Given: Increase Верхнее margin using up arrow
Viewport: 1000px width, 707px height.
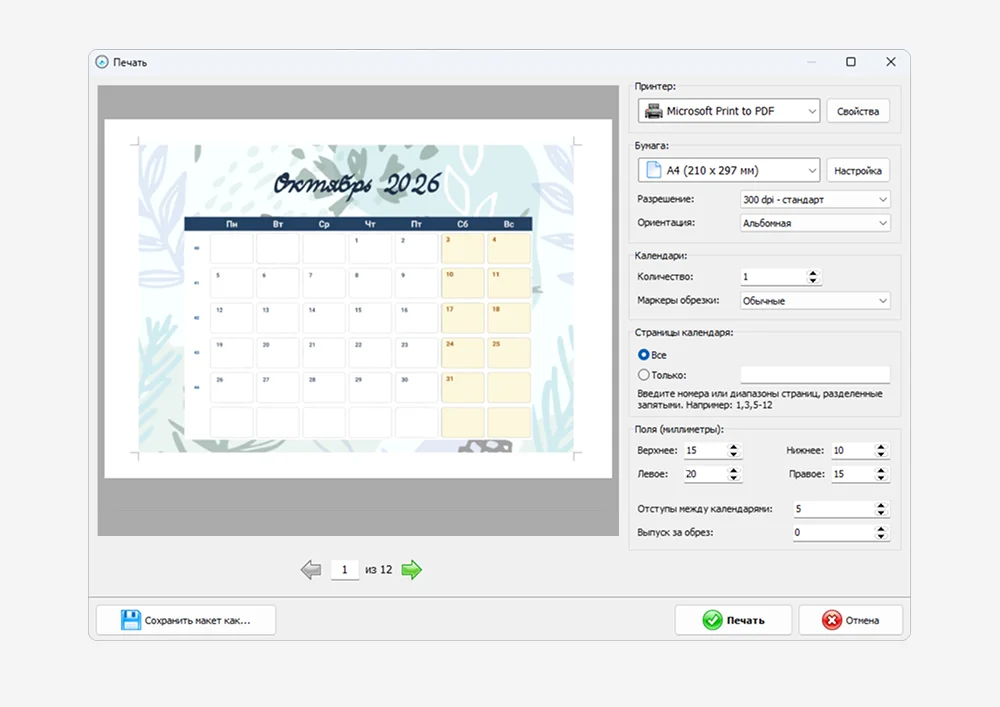Looking at the screenshot, I should pos(734,446).
